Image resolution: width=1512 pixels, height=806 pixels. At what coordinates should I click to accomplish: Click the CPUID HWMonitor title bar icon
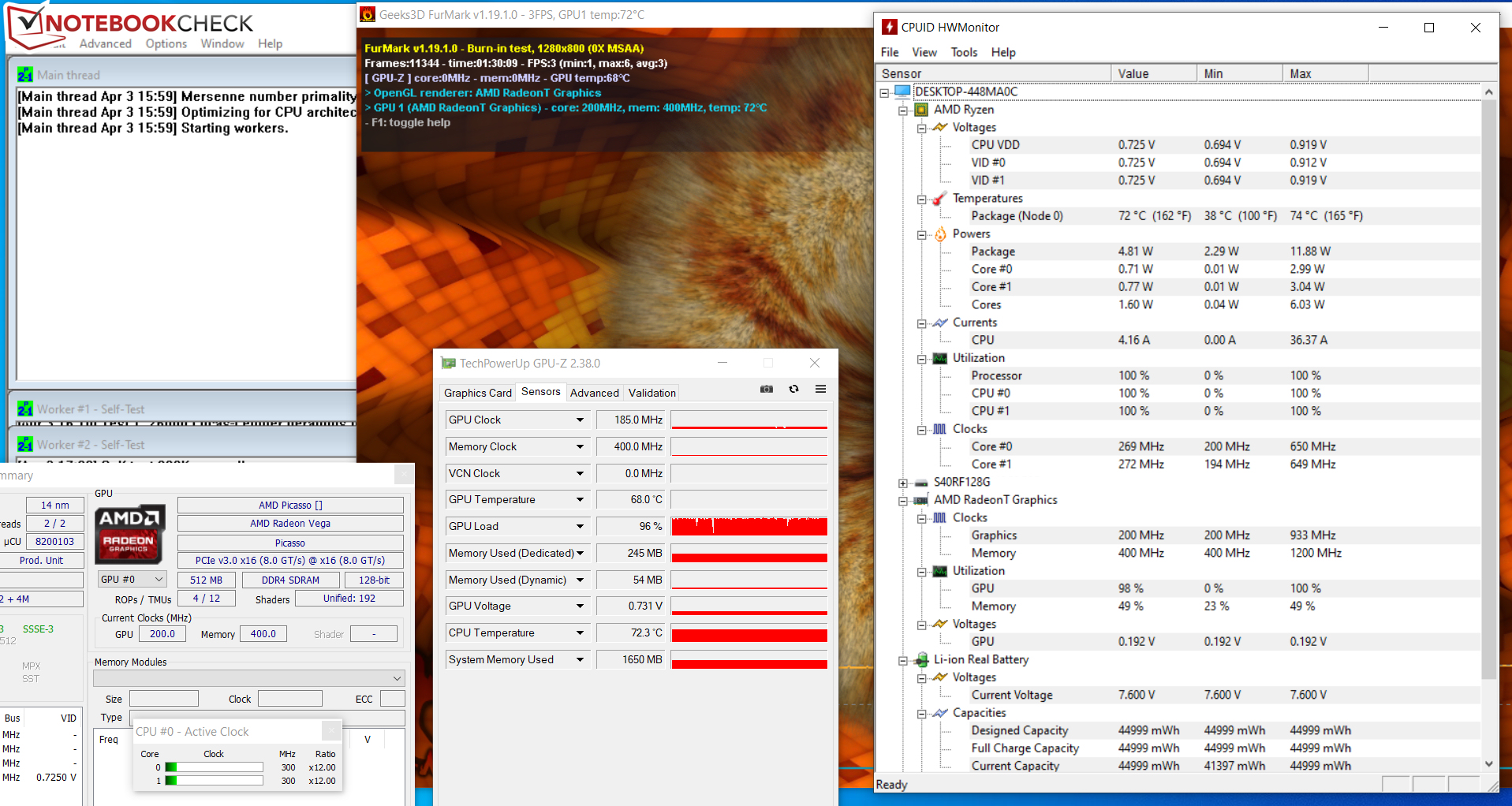[890, 27]
